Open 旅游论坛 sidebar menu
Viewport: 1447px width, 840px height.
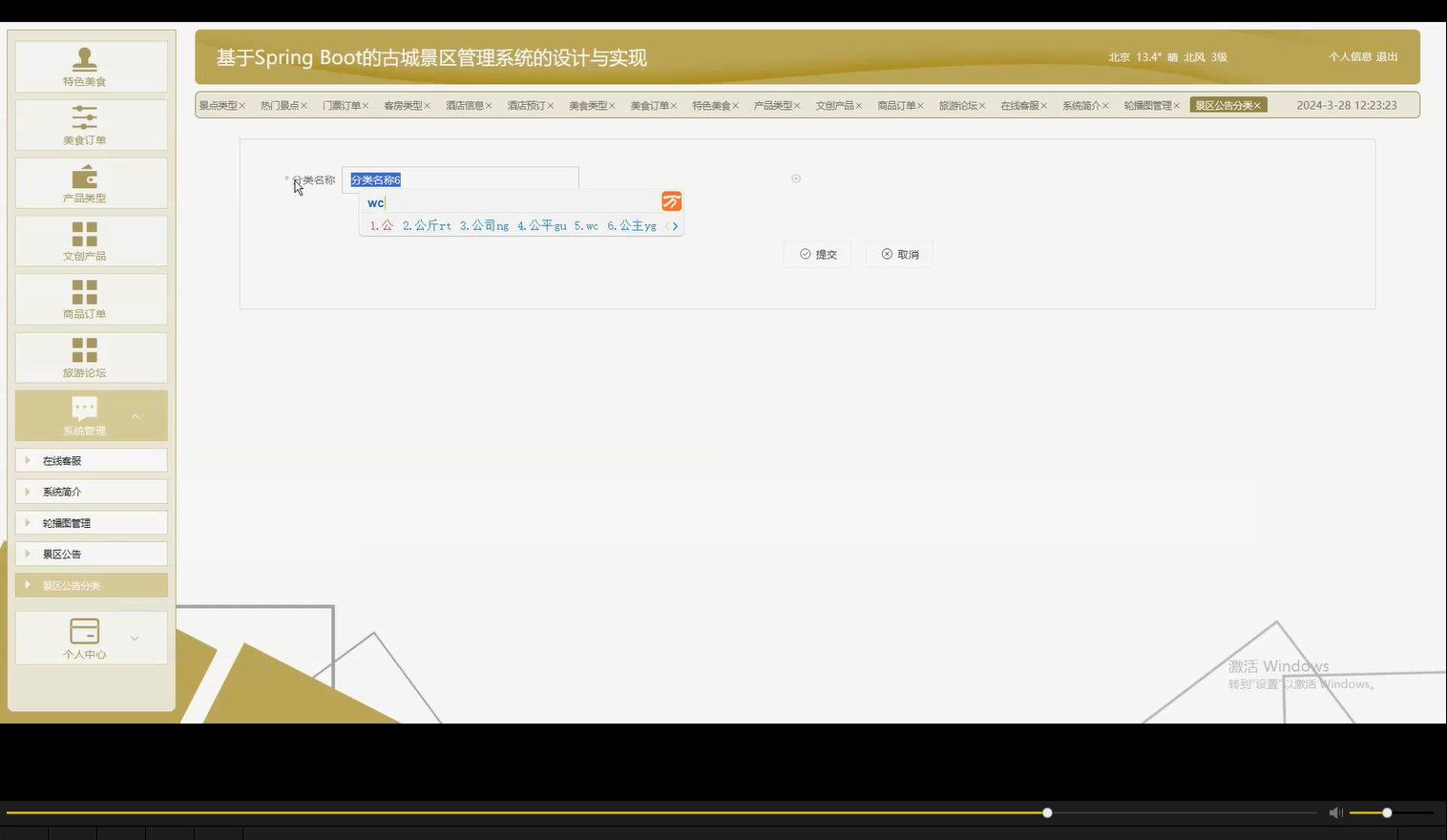[x=91, y=358]
